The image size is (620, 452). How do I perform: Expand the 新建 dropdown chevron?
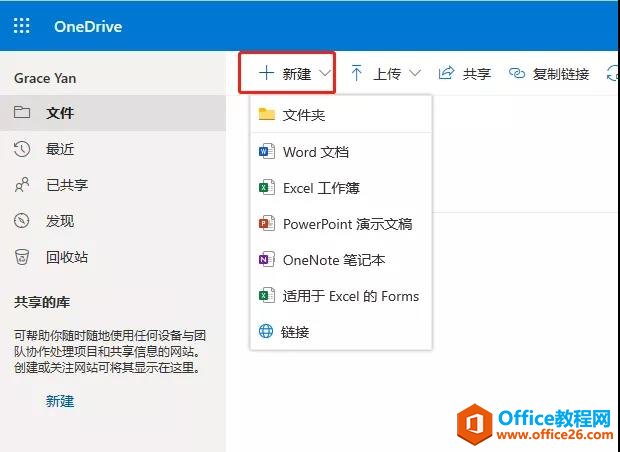click(325, 73)
